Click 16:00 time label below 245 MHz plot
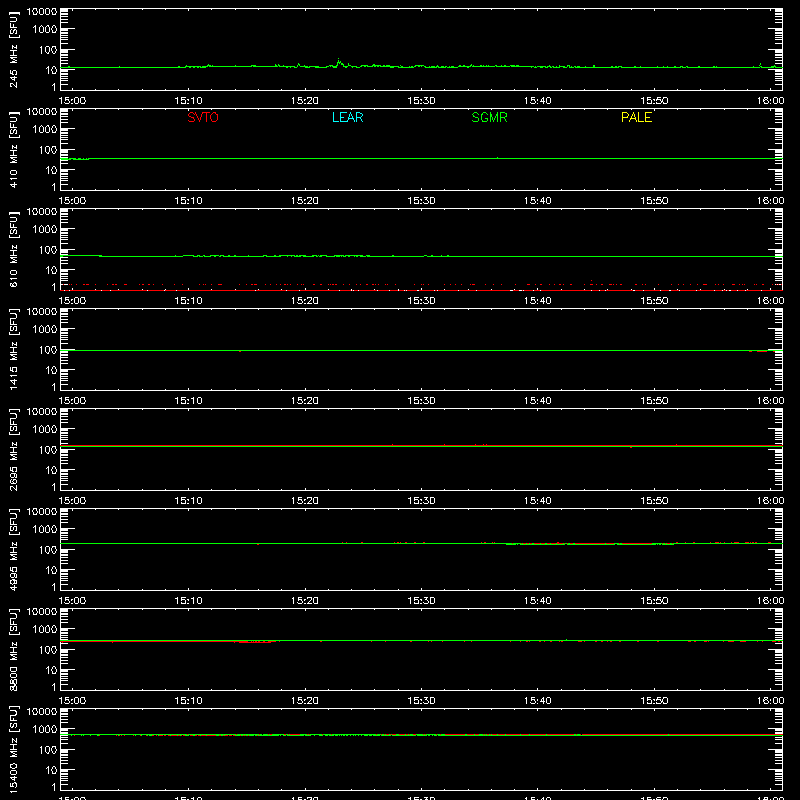The width and height of the screenshot is (800, 800). point(770,101)
